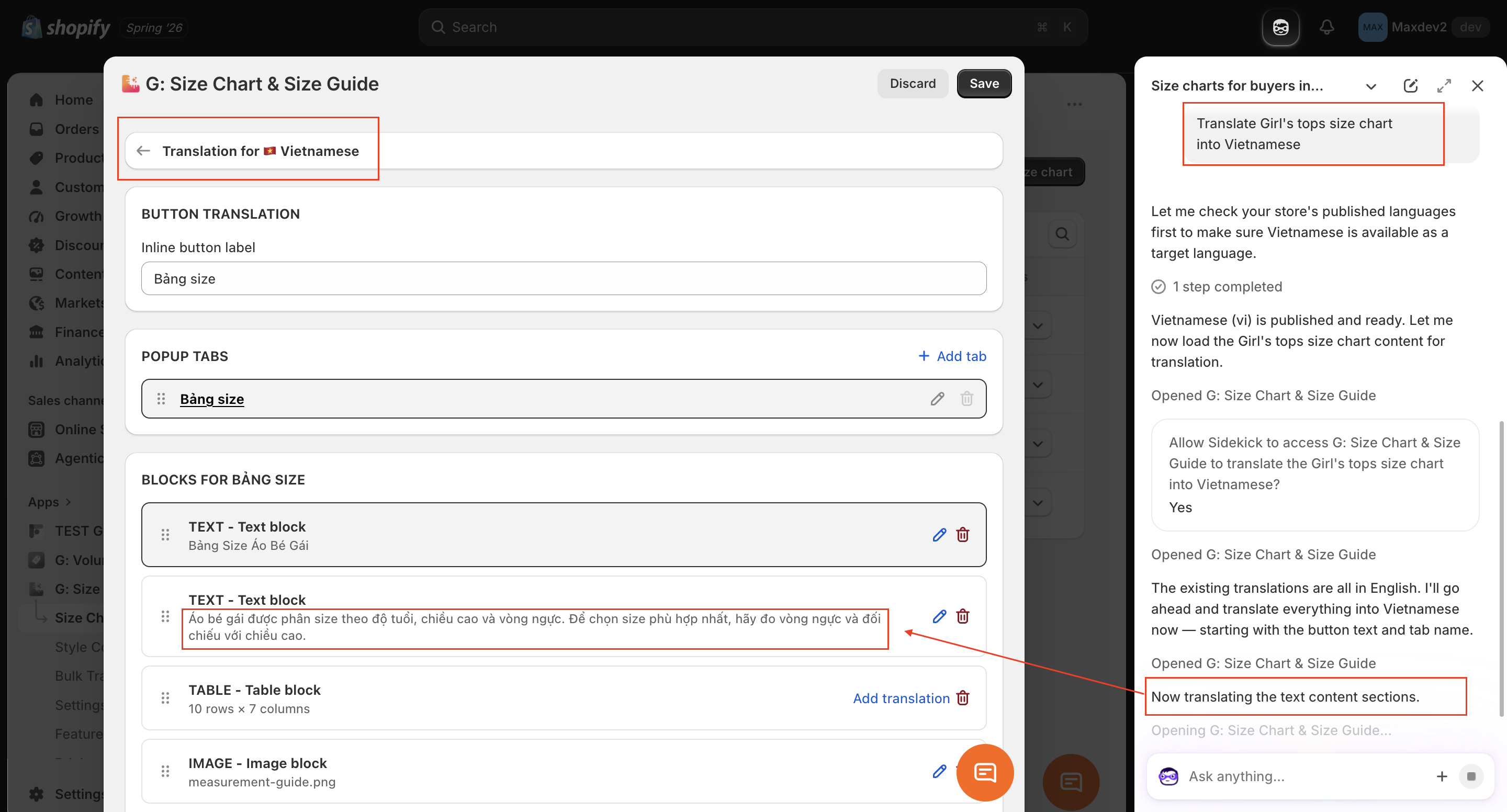The image size is (1507, 812).
Task: Click the drag handle of the Table block
Action: click(x=165, y=698)
